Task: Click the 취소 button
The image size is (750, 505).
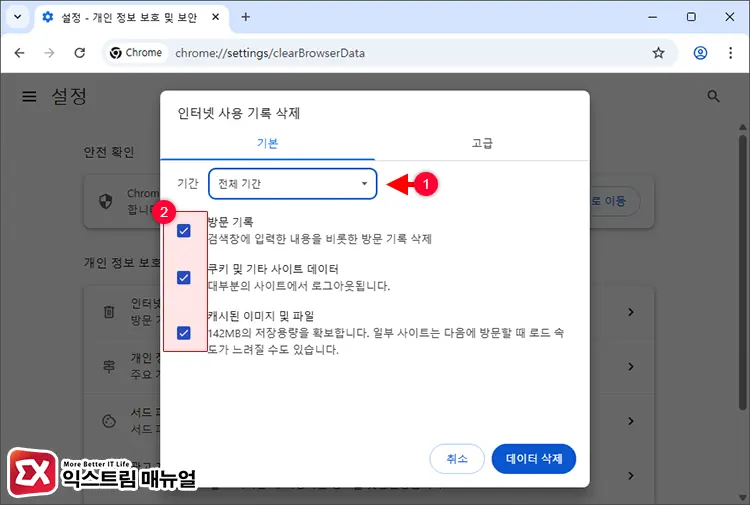Action: coord(457,459)
